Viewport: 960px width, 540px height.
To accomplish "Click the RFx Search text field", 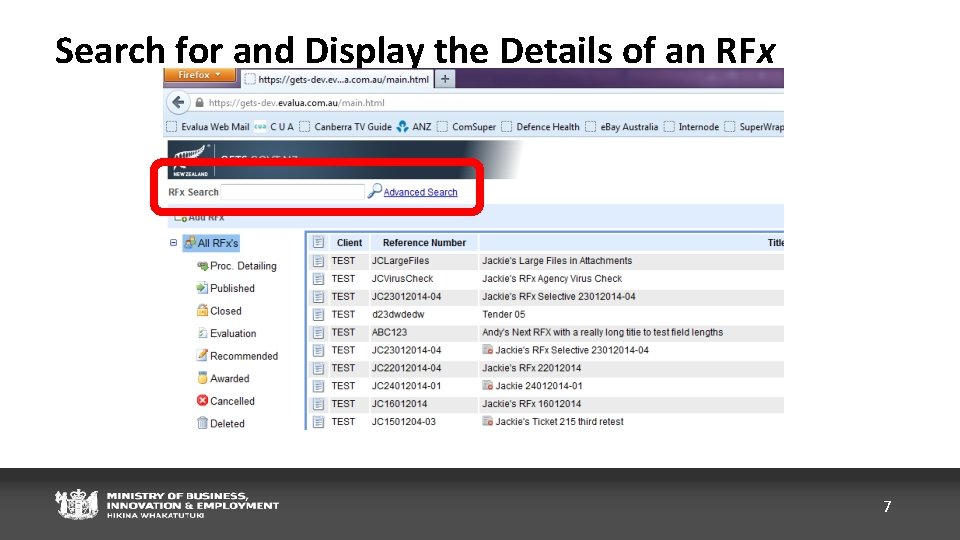I will pyautogui.click(x=293, y=192).
